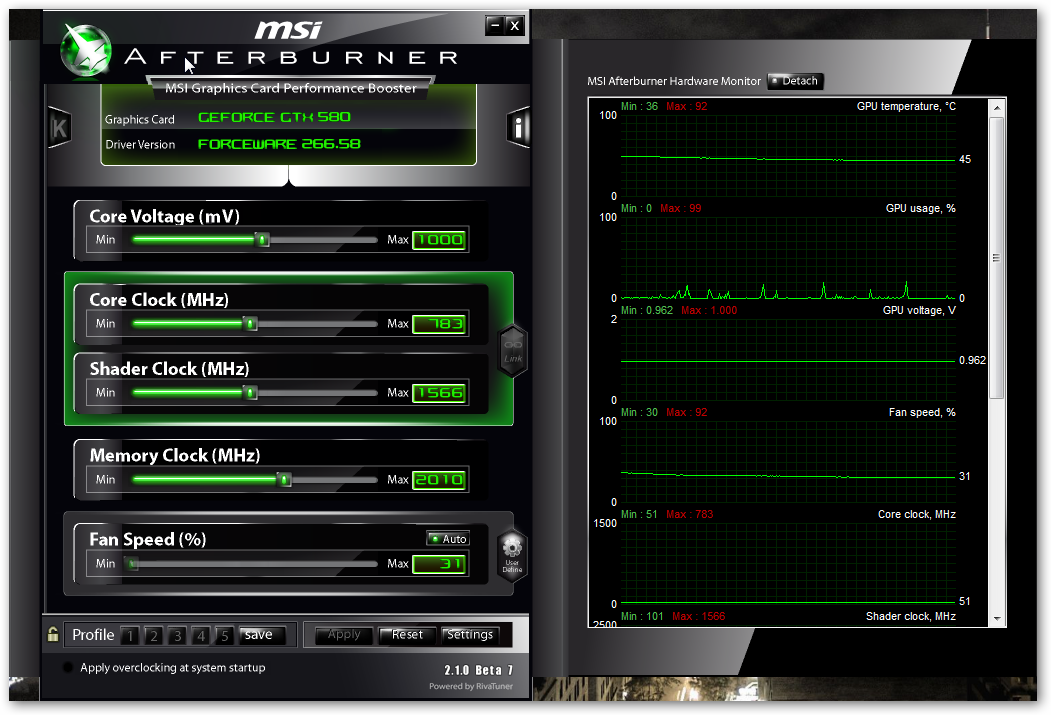The height and width of the screenshot is (715, 1051).
Task: Click the Core Voltage slider handle
Action: pos(263,240)
